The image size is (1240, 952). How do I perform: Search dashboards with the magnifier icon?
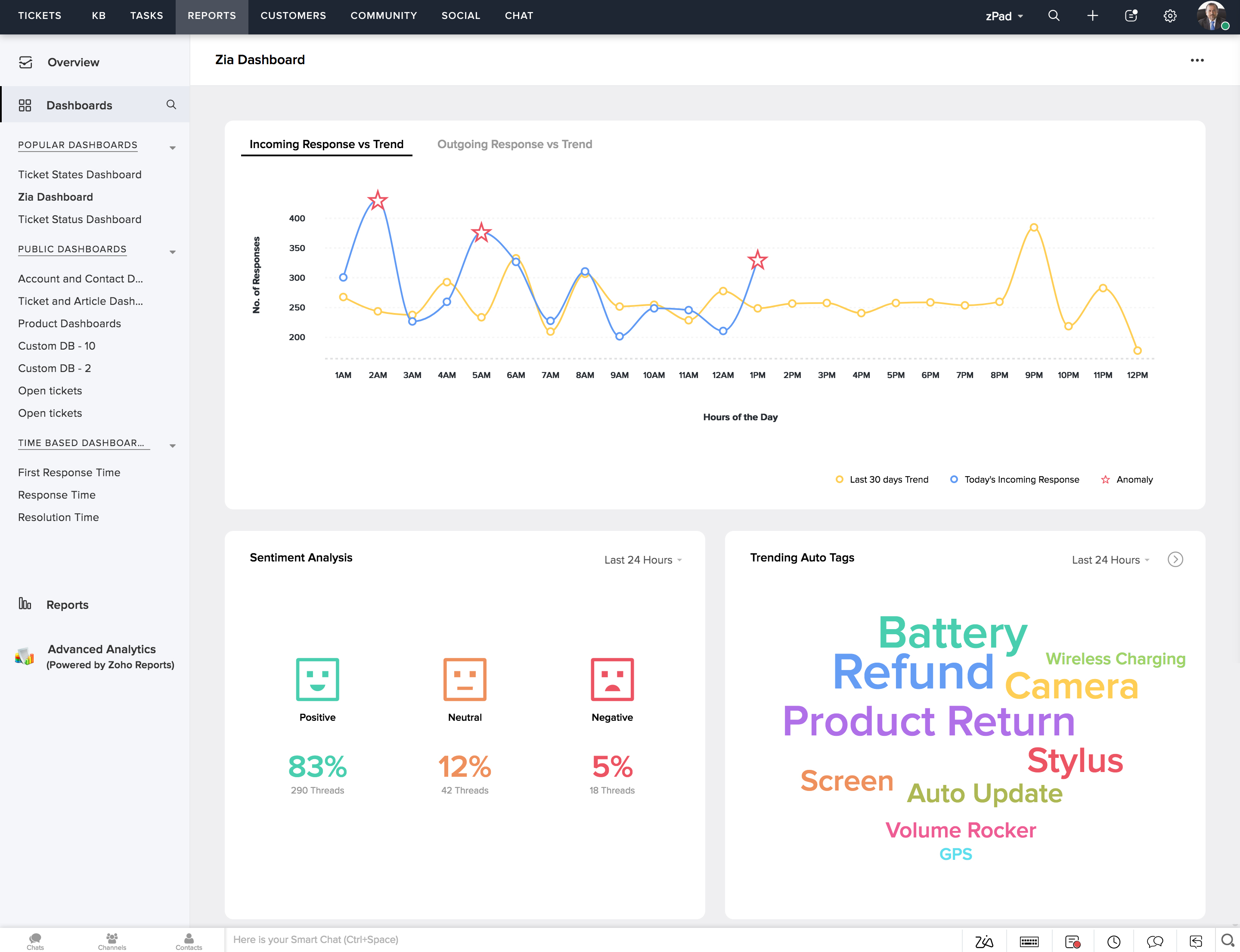[171, 105]
